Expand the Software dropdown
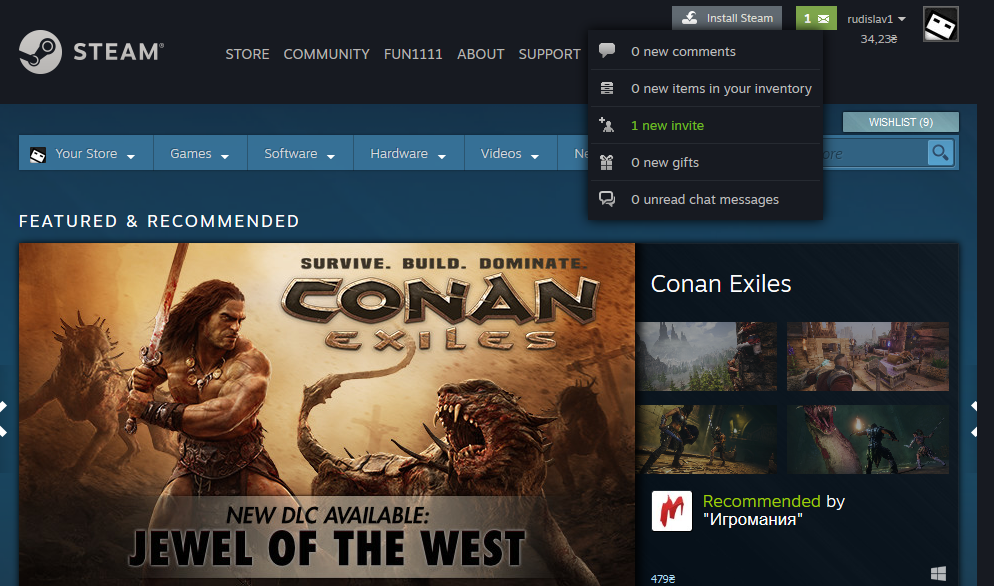This screenshot has width=994, height=586. [330, 156]
